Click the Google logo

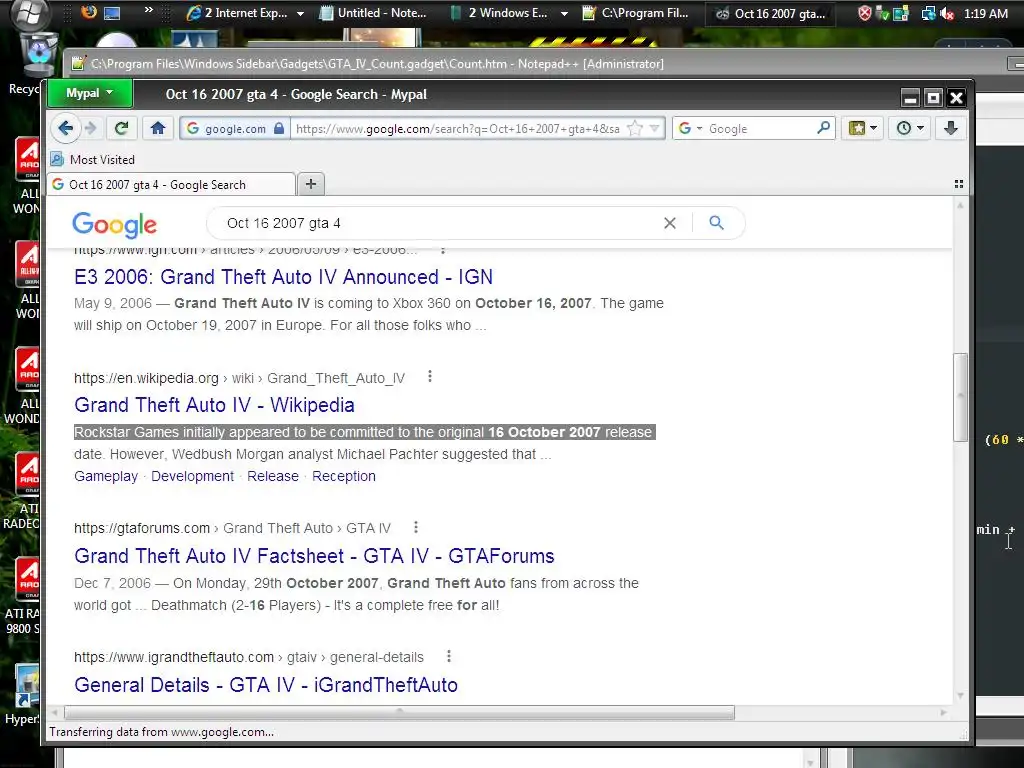[x=114, y=225]
